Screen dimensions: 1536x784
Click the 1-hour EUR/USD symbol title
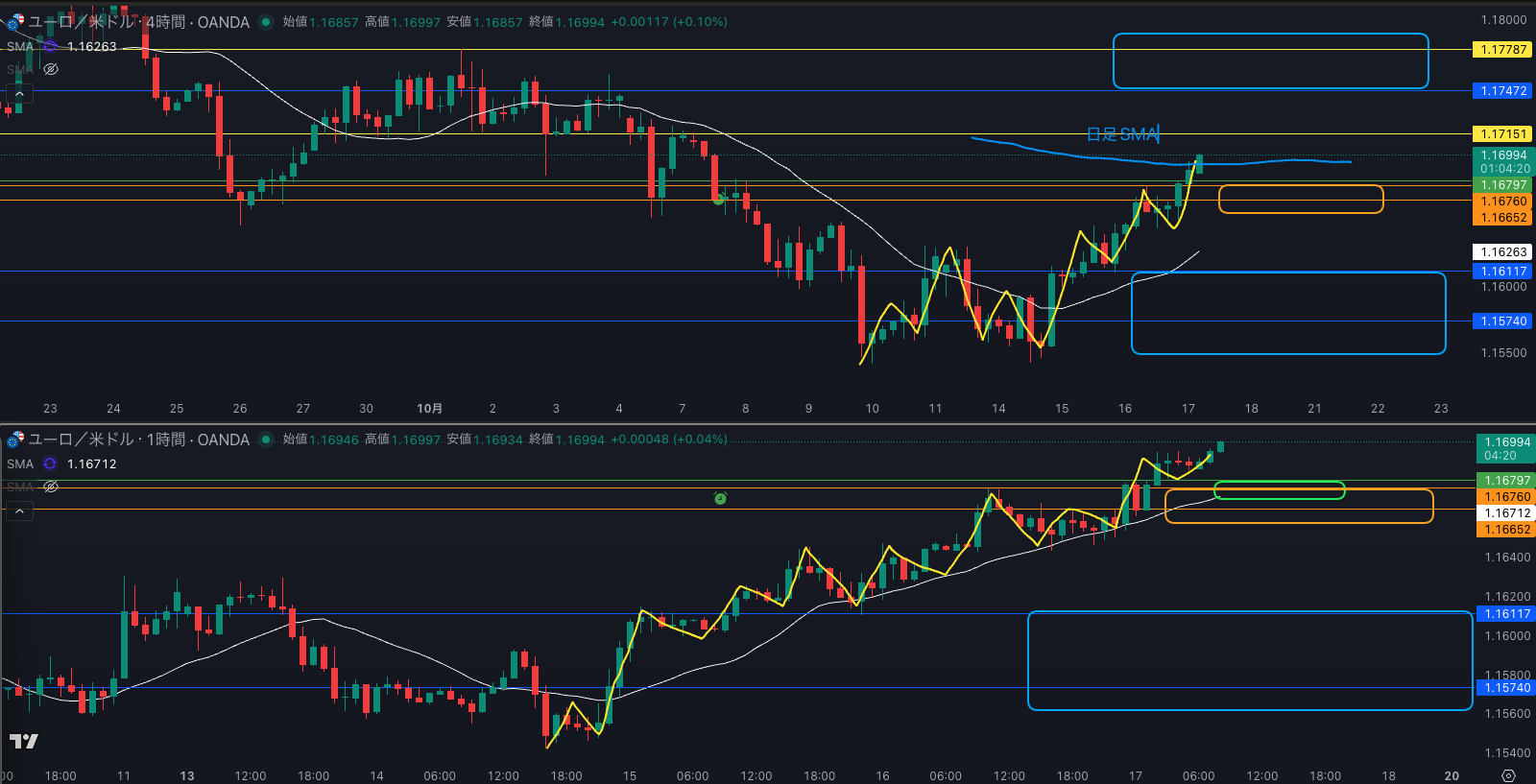(139, 440)
